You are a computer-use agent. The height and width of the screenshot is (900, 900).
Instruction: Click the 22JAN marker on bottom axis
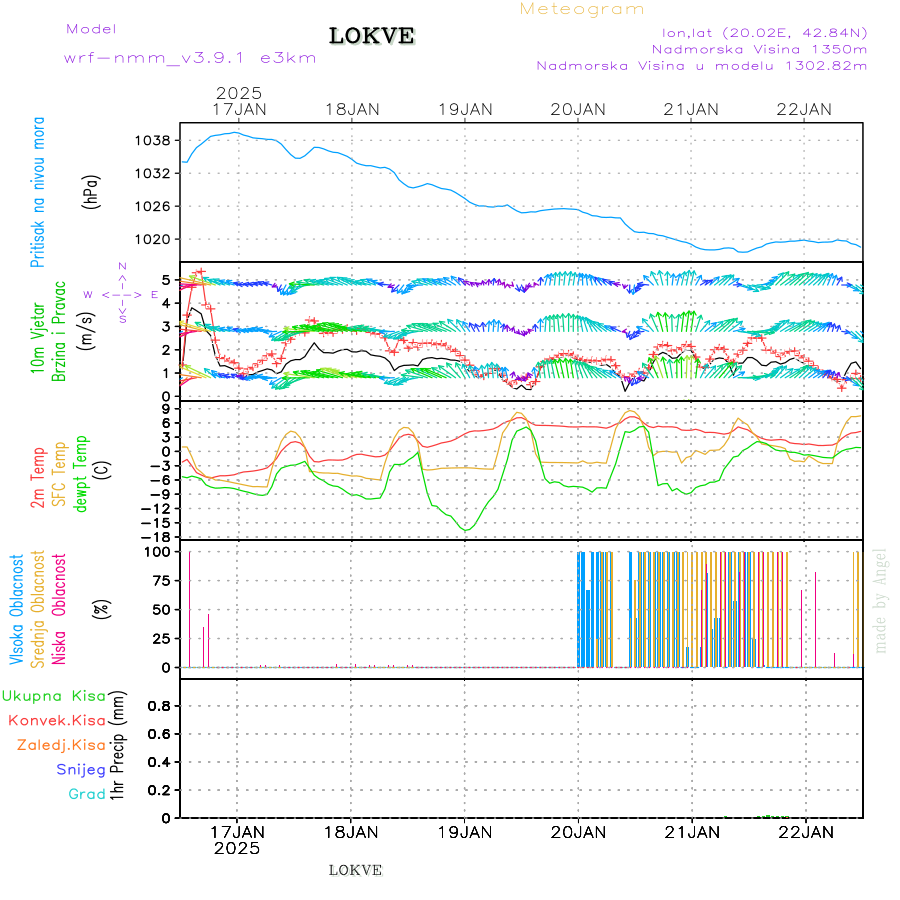click(806, 831)
